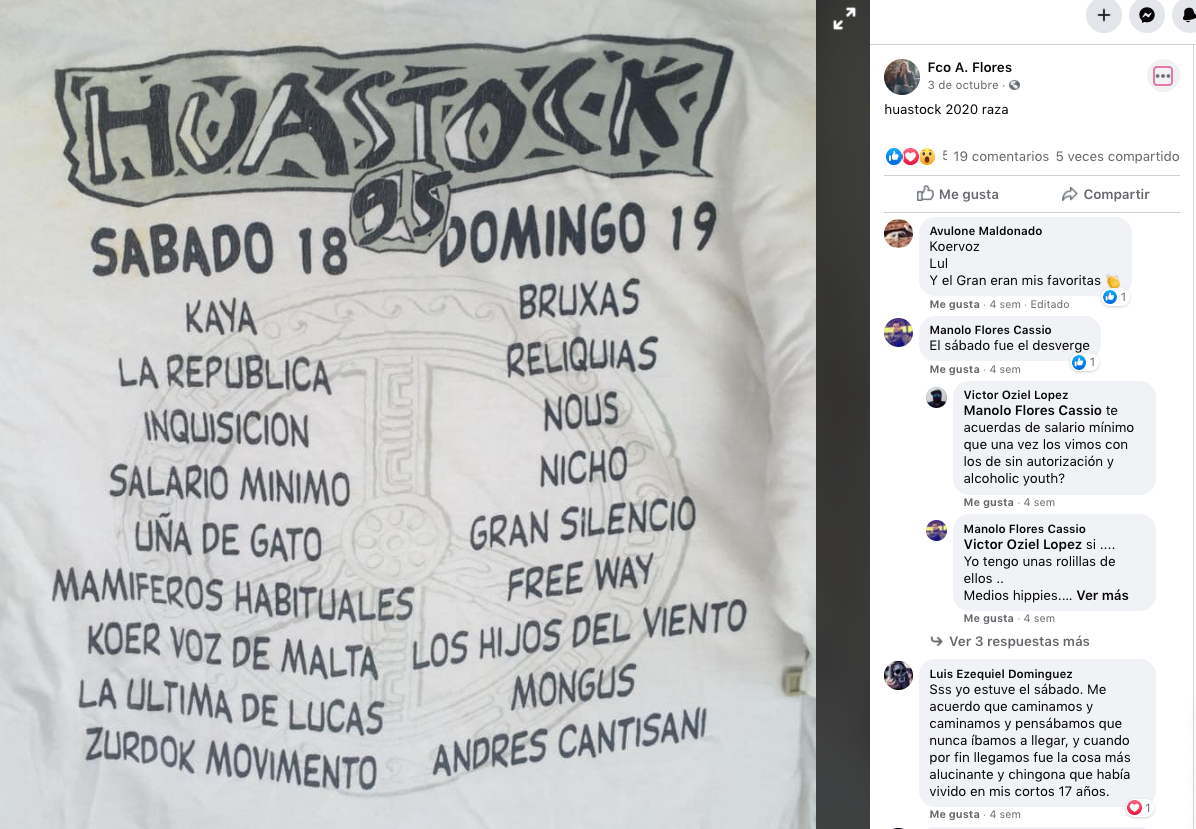Open Messenger chats icon

click(1146, 15)
